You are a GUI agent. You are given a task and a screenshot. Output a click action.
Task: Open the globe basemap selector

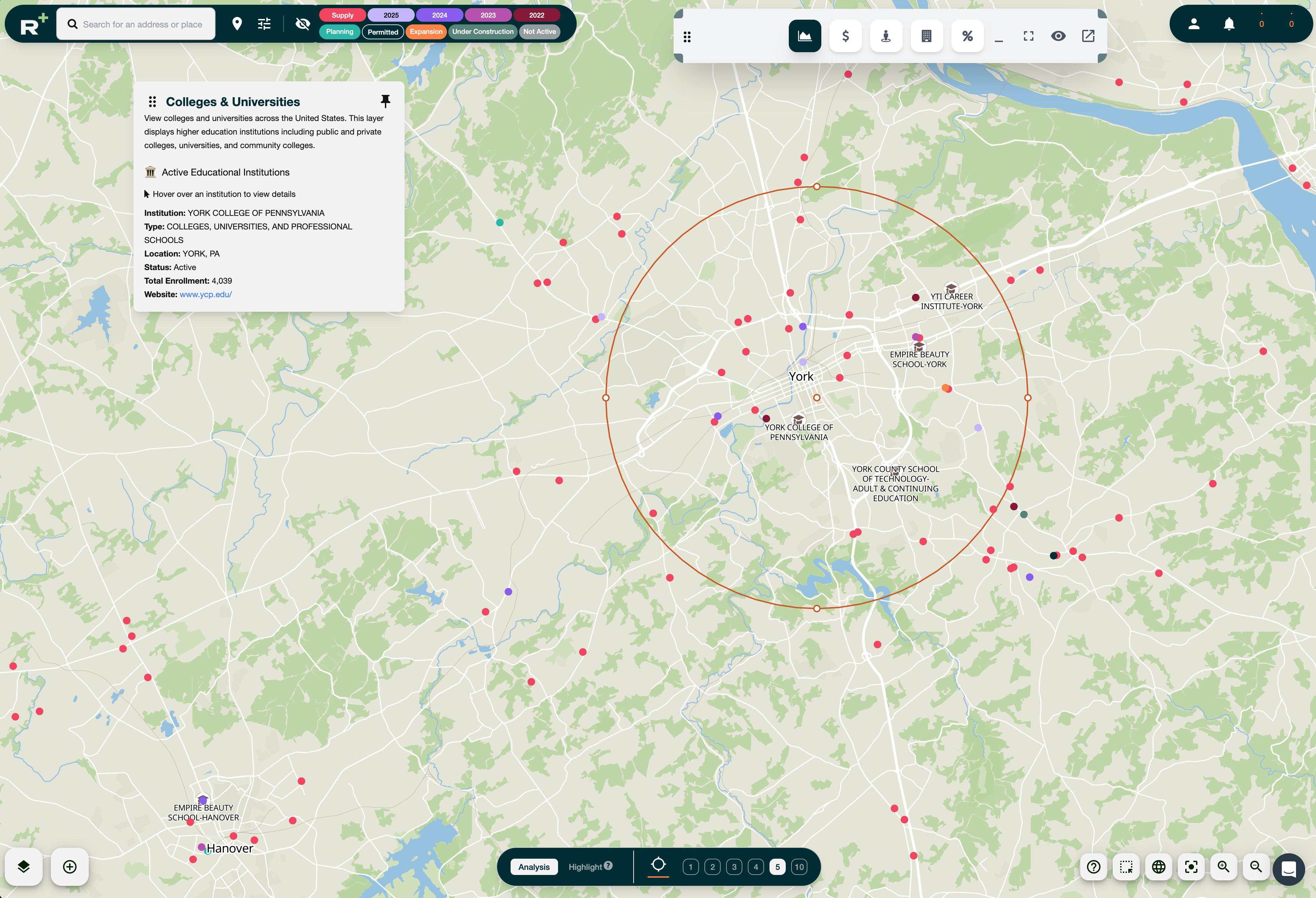pyautogui.click(x=1158, y=867)
